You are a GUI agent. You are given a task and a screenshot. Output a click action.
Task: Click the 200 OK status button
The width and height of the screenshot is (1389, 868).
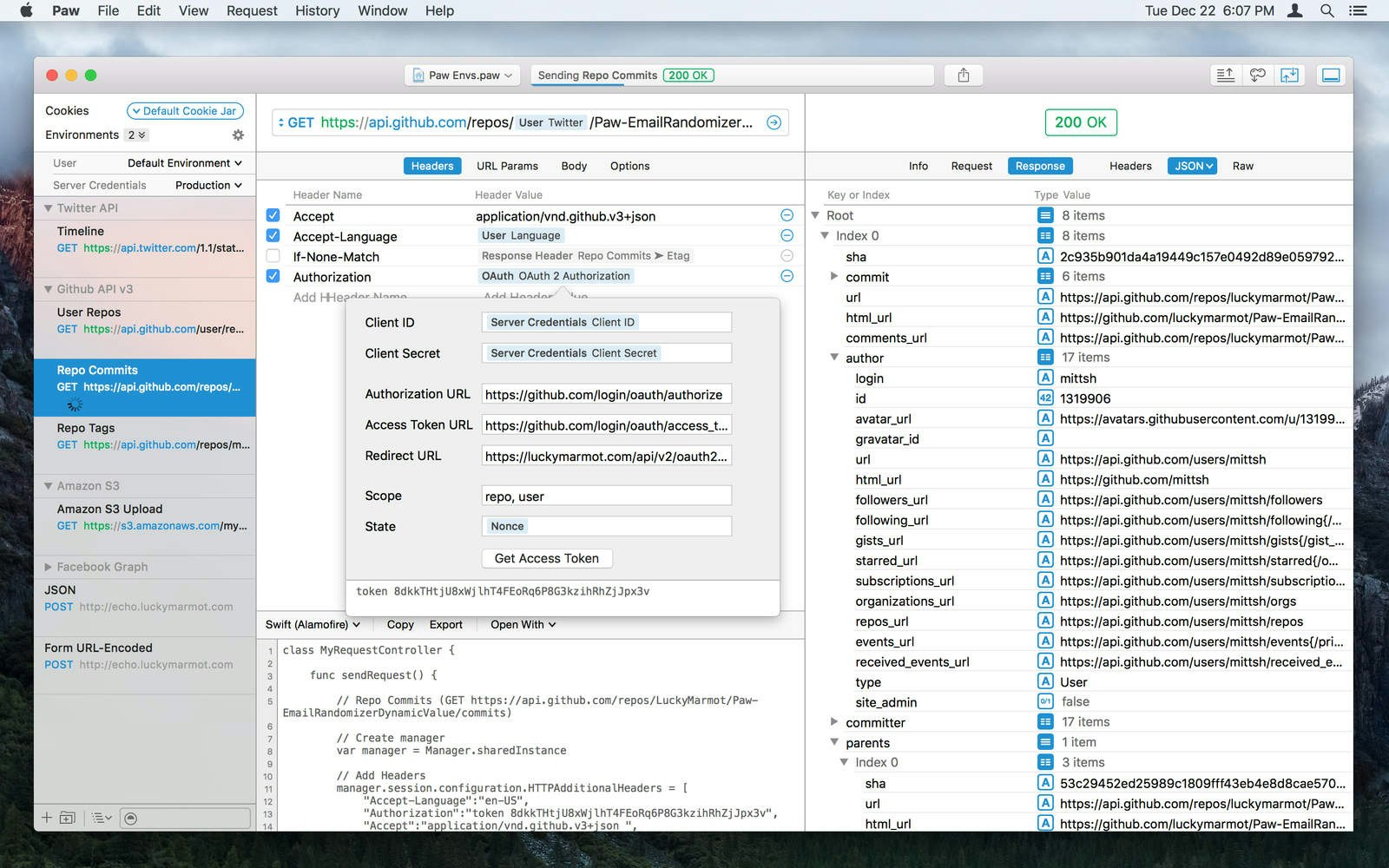(x=1081, y=122)
